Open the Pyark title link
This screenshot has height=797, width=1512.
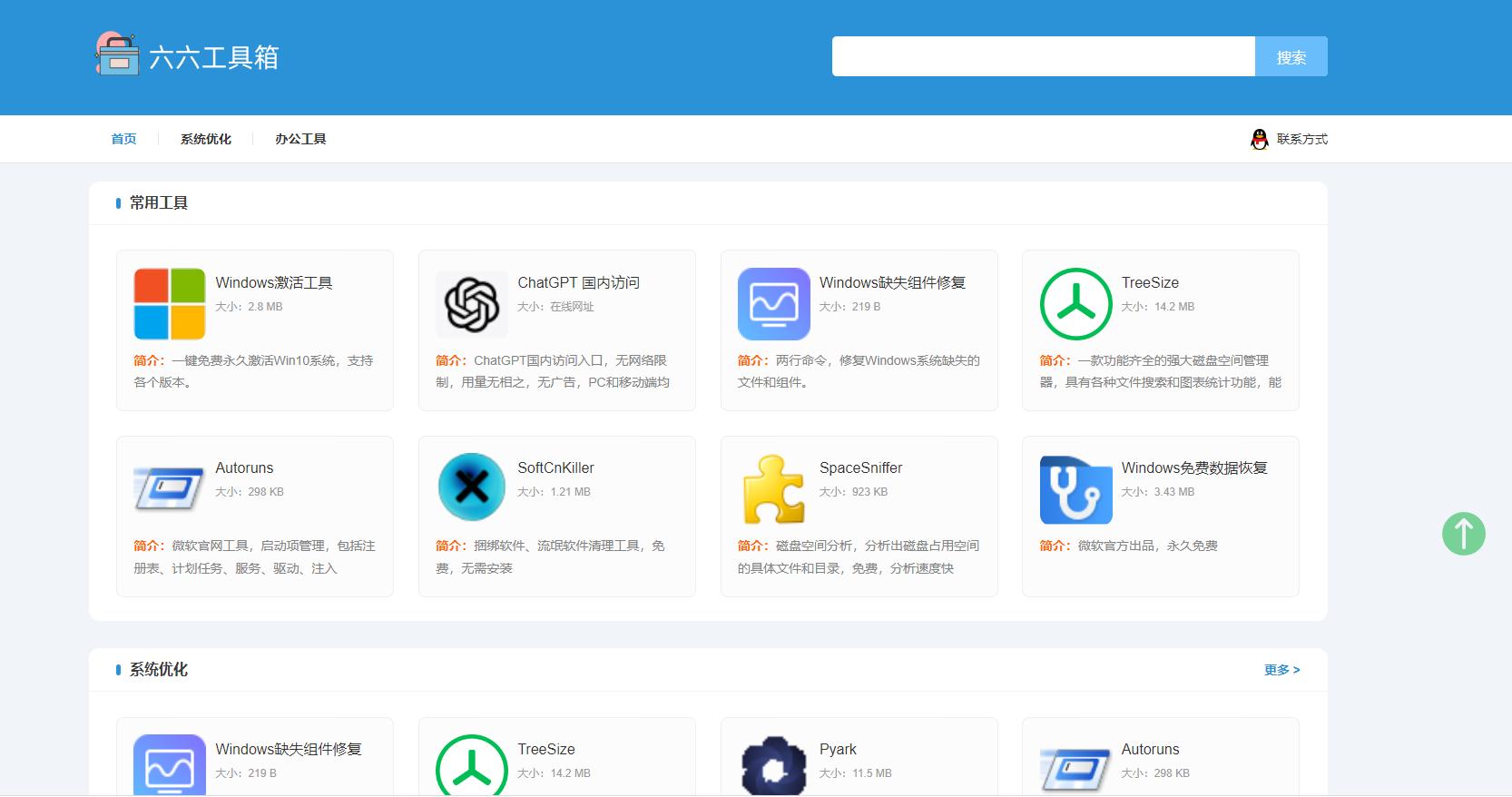pyautogui.click(x=838, y=749)
